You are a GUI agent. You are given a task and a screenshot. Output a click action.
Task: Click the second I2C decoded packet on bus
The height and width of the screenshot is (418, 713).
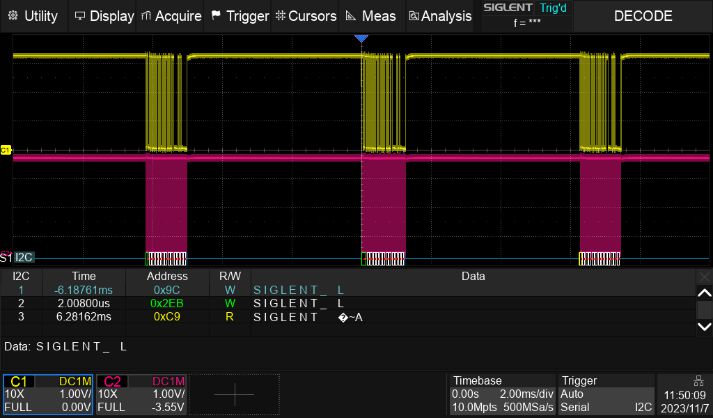383,258
